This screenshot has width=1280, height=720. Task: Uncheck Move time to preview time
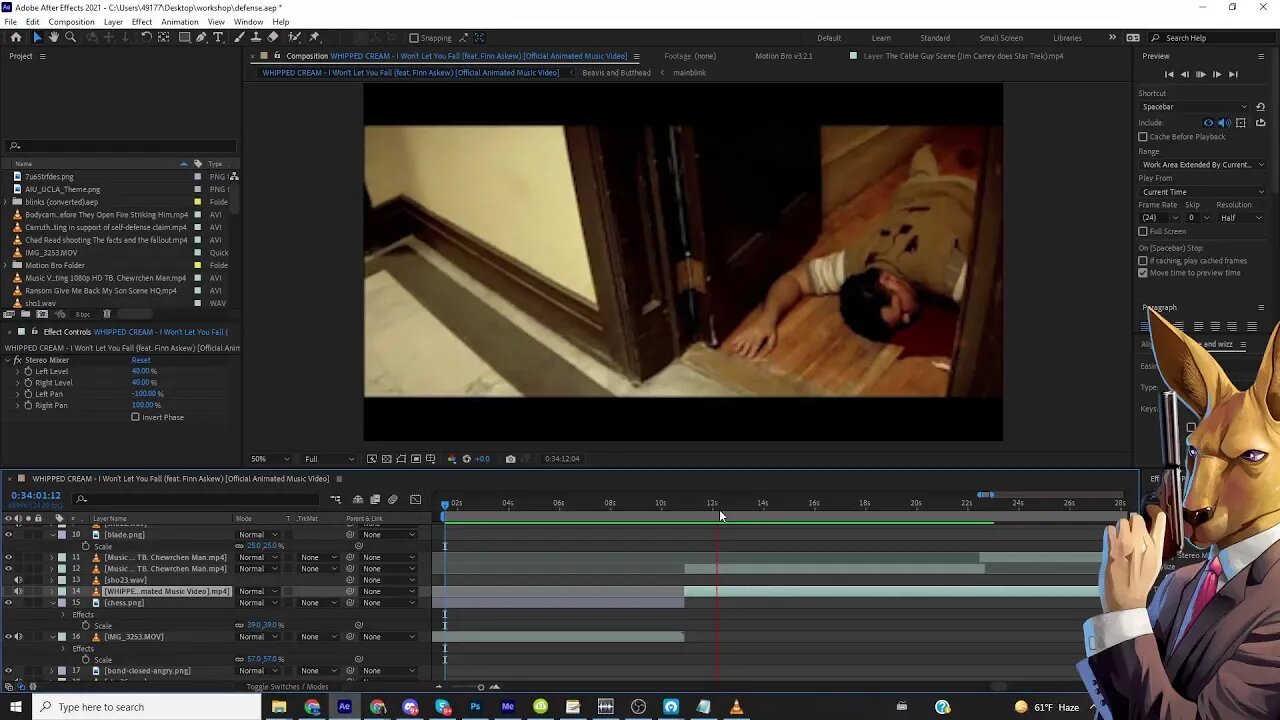[1143, 273]
